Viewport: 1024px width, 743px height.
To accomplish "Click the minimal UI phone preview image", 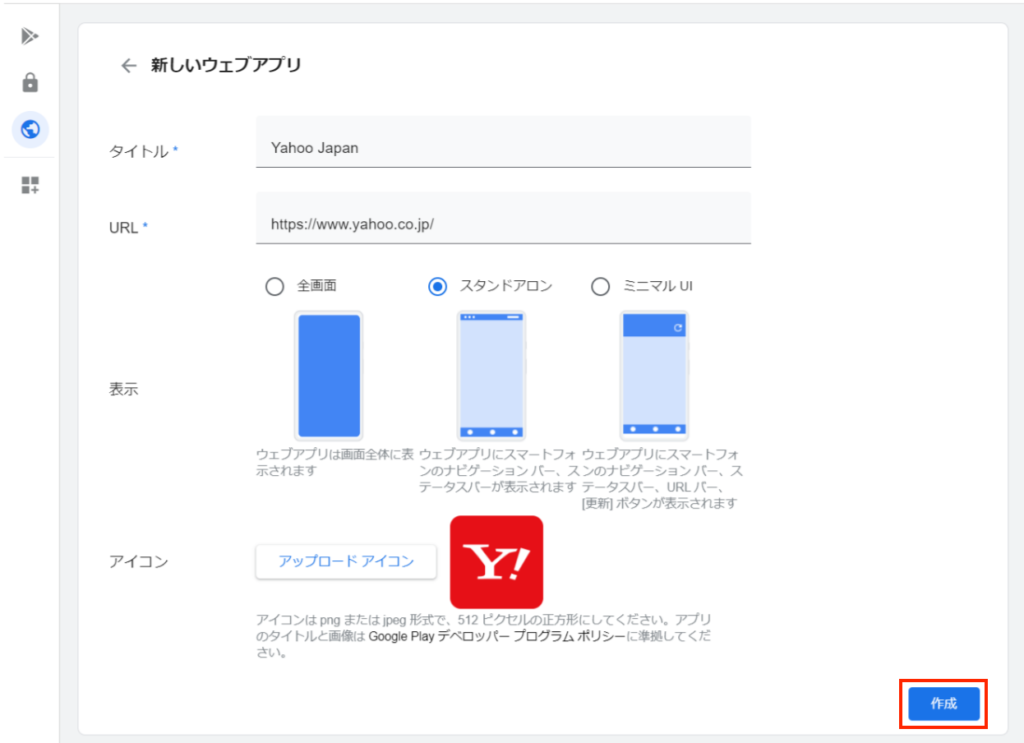I will (654, 376).
